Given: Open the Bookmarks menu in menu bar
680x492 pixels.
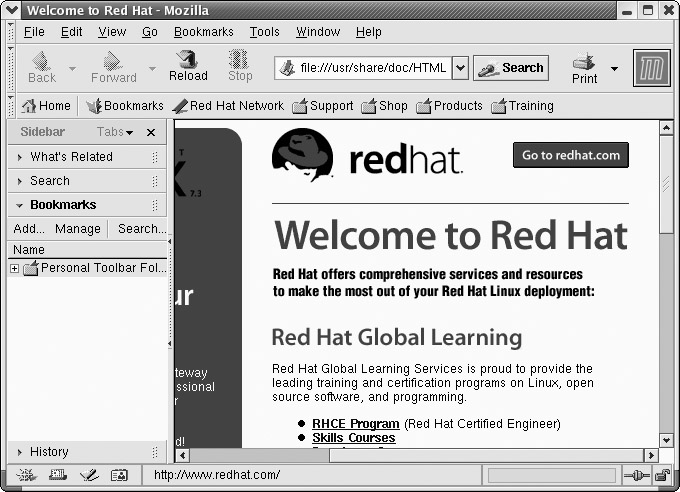Looking at the screenshot, I should click(x=203, y=32).
